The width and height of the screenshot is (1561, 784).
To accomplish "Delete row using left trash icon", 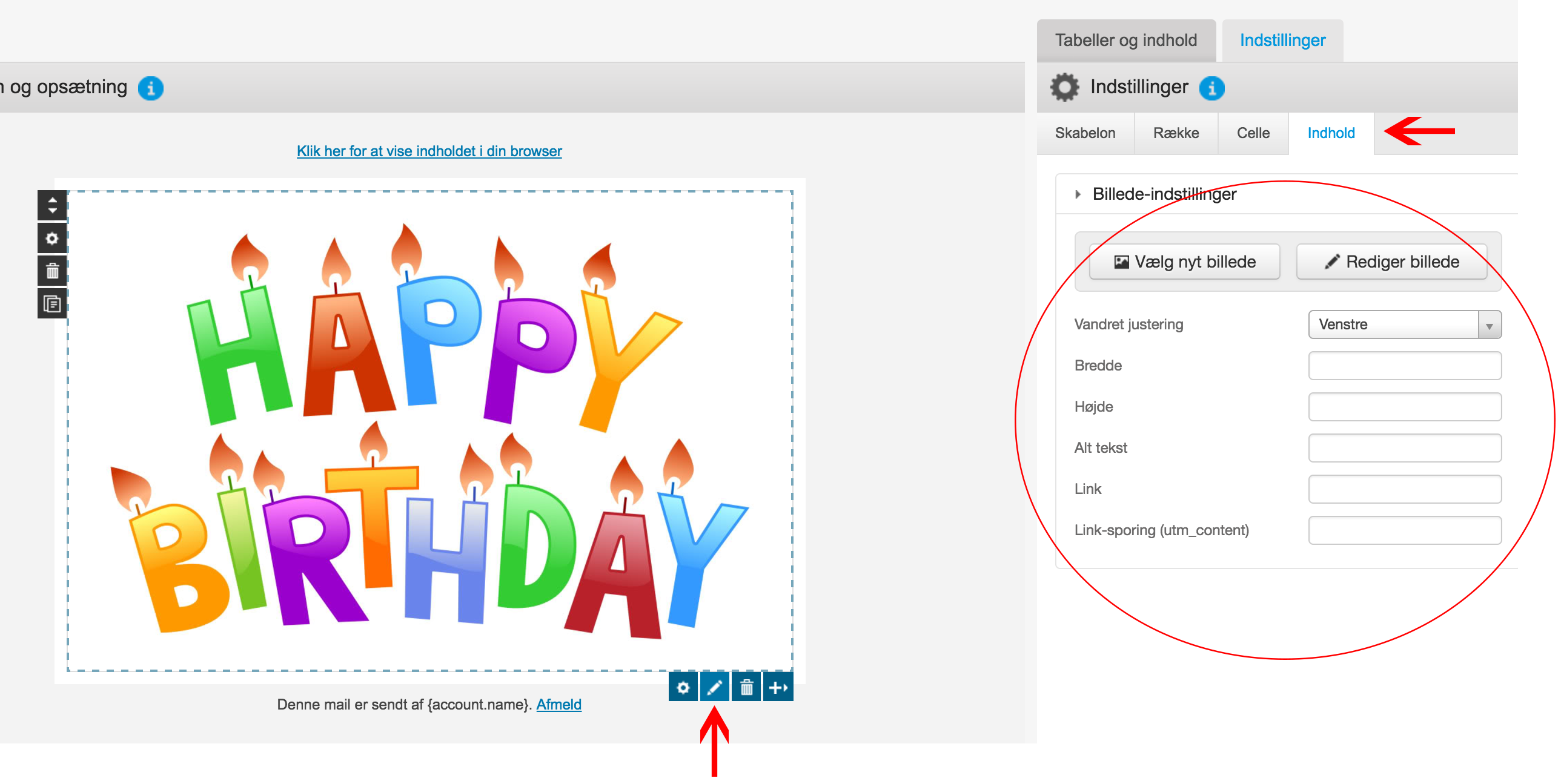I will 52,271.
